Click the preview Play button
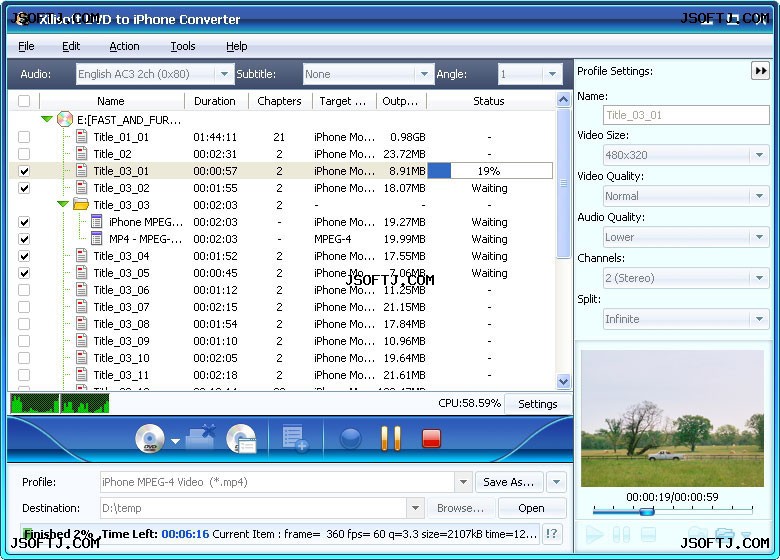 point(594,535)
